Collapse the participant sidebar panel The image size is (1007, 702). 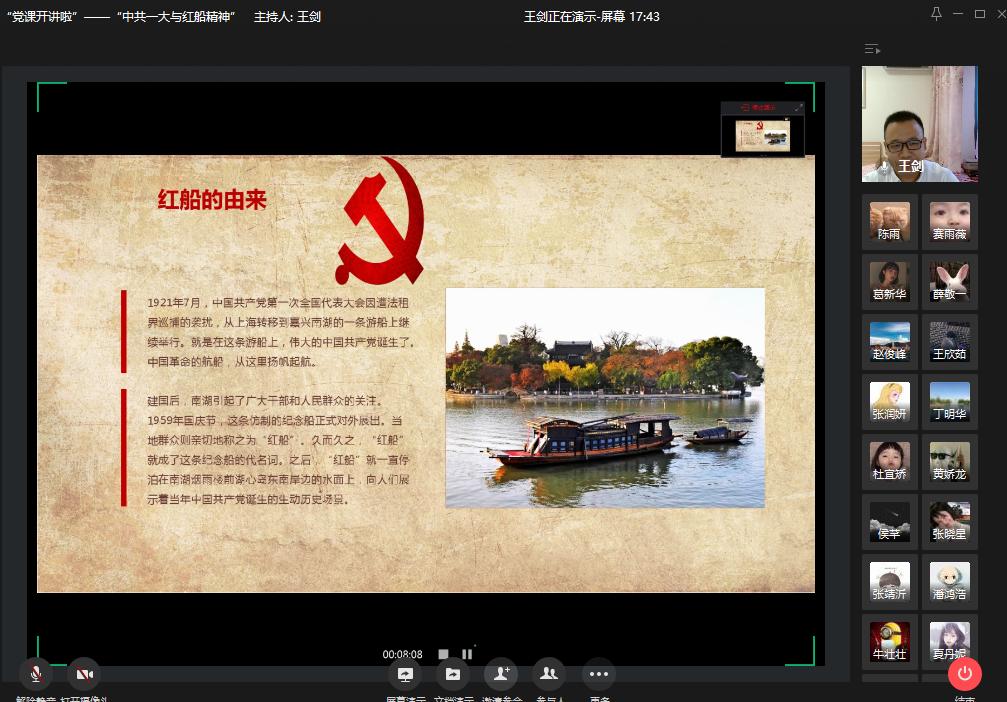(872, 49)
